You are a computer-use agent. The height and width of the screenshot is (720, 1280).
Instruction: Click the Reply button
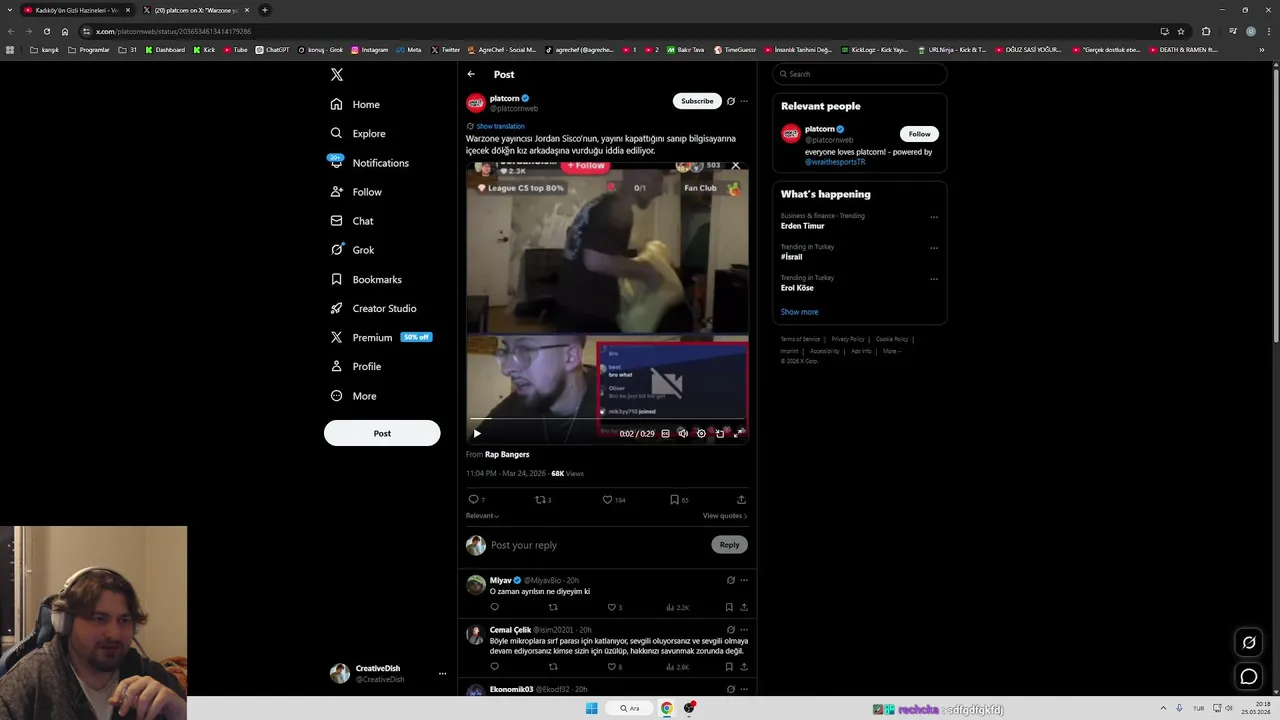[729, 545]
